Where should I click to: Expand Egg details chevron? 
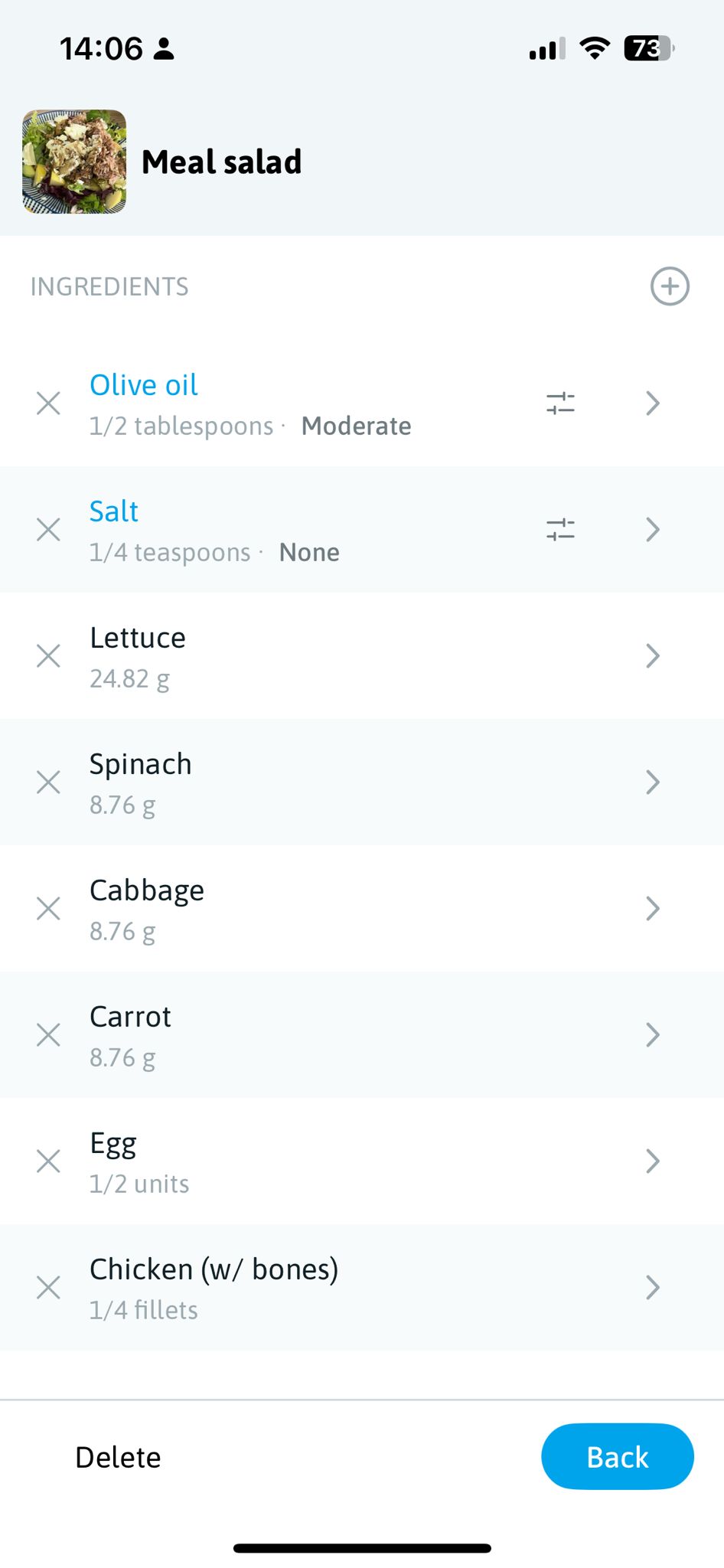point(652,1161)
